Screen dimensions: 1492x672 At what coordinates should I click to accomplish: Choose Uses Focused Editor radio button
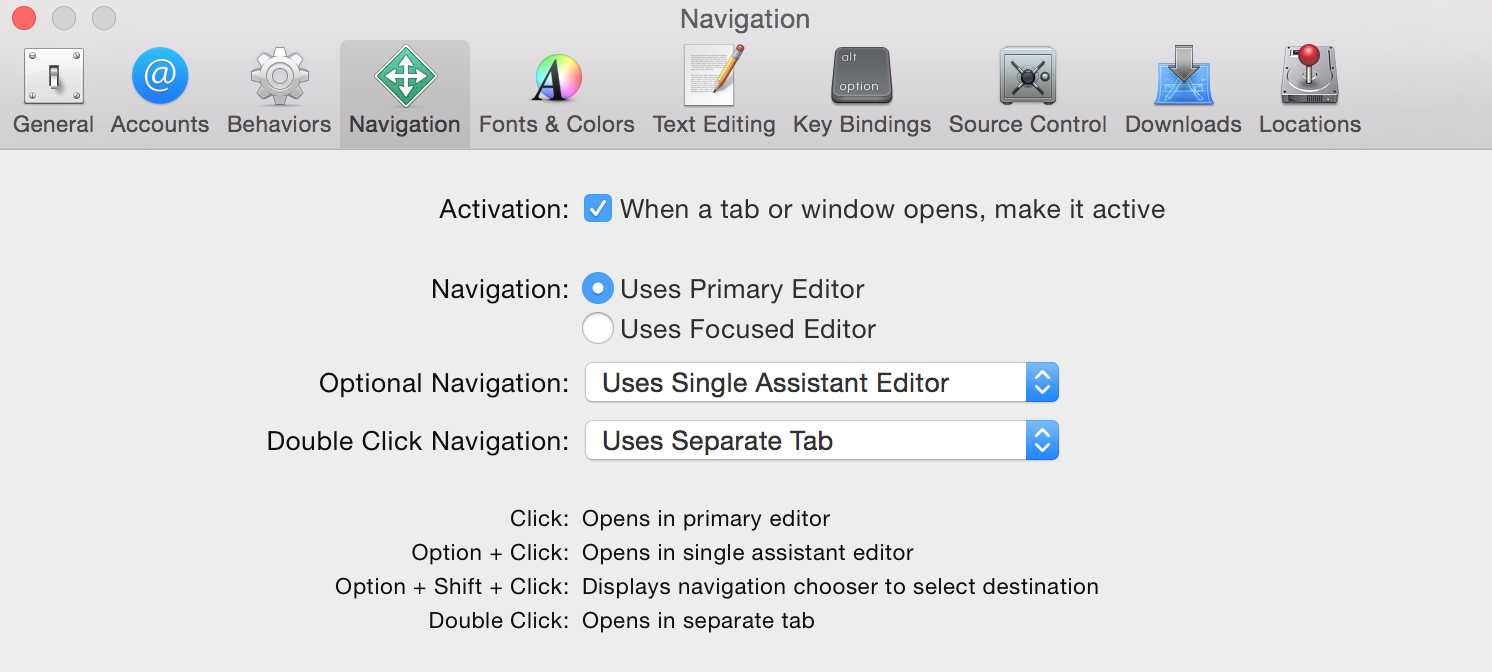(x=598, y=328)
